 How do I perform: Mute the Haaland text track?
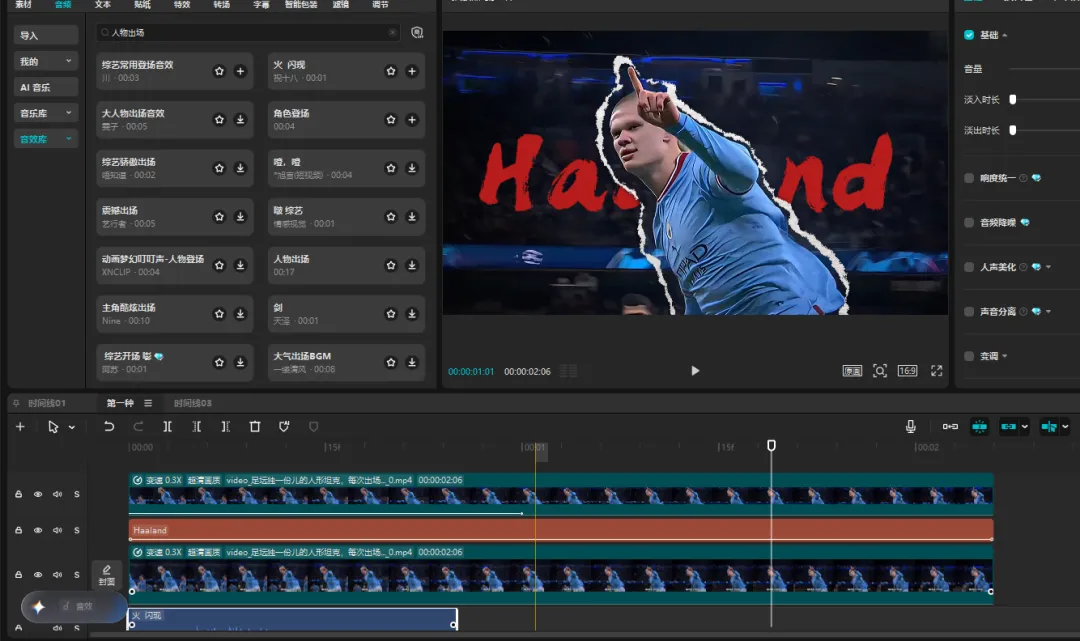coord(57,530)
